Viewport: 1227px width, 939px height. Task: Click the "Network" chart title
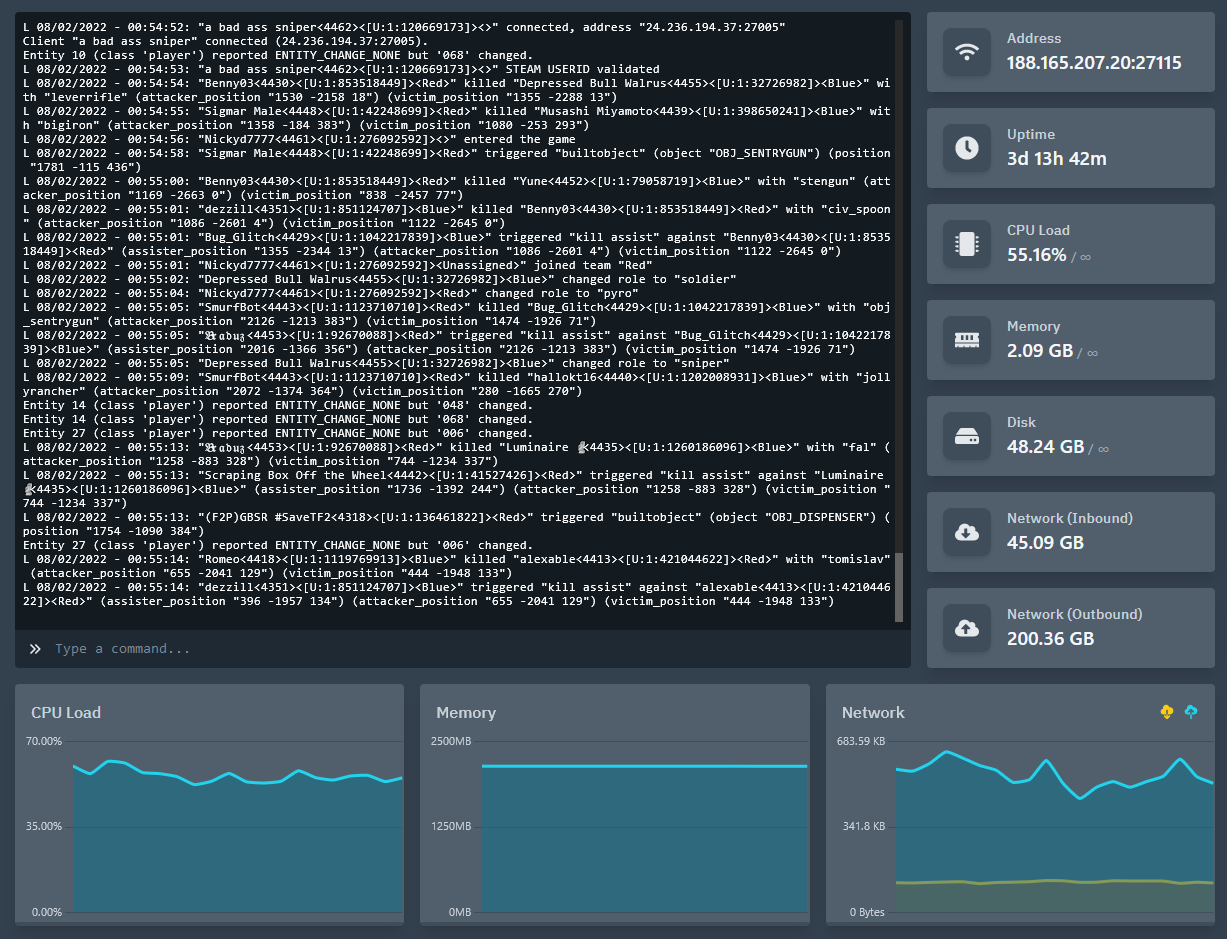tap(873, 712)
